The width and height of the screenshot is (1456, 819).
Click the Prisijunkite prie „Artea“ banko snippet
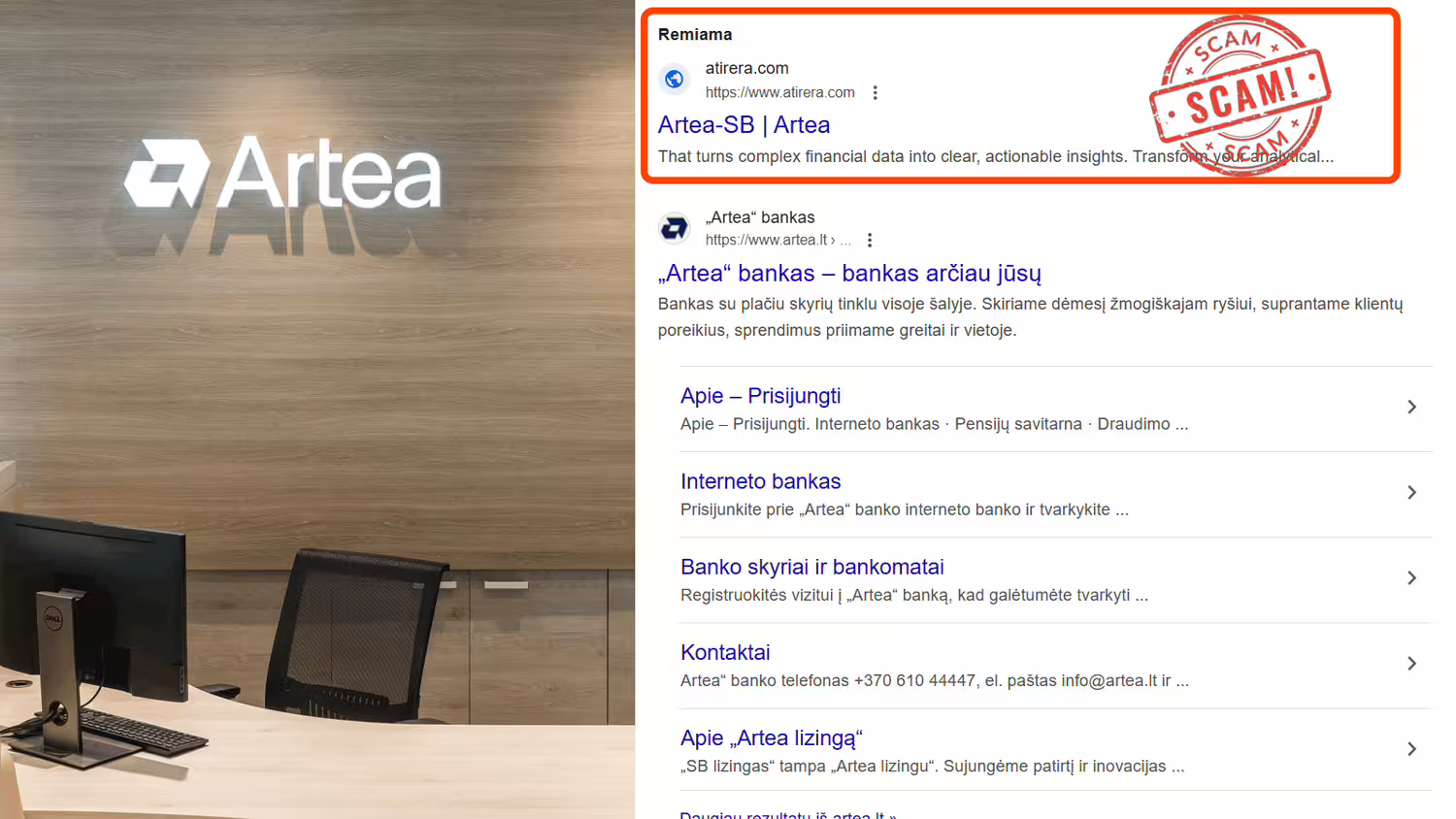904,510
